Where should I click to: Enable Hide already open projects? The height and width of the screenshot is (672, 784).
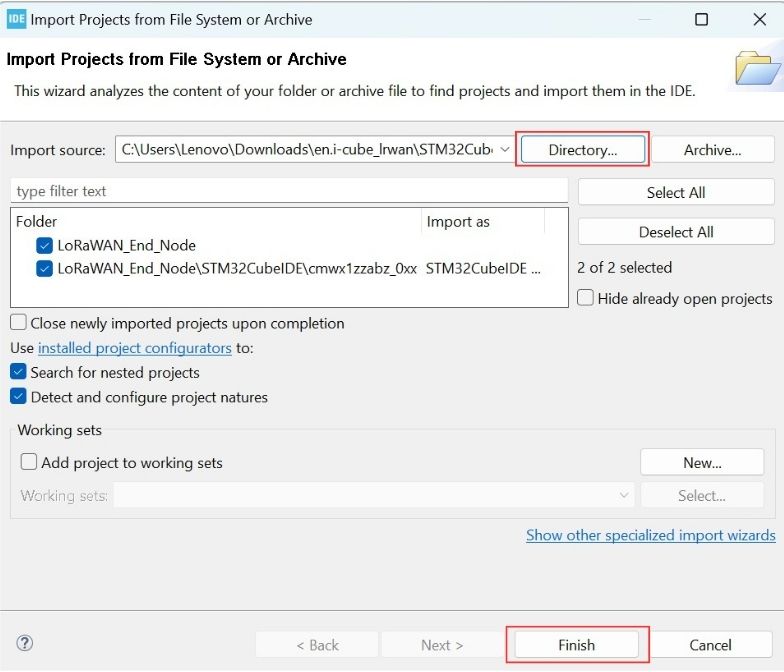point(586,298)
